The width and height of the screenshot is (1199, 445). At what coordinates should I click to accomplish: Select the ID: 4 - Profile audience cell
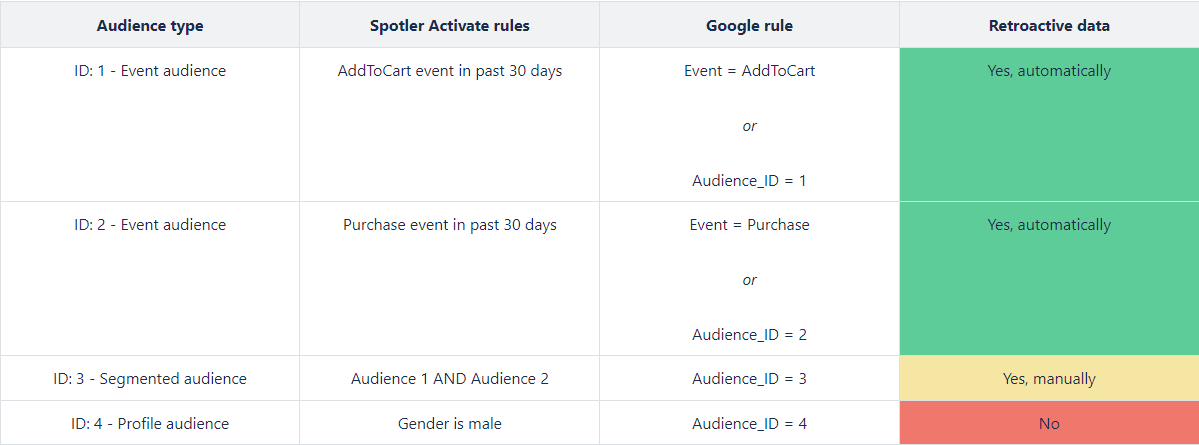click(x=150, y=423)
